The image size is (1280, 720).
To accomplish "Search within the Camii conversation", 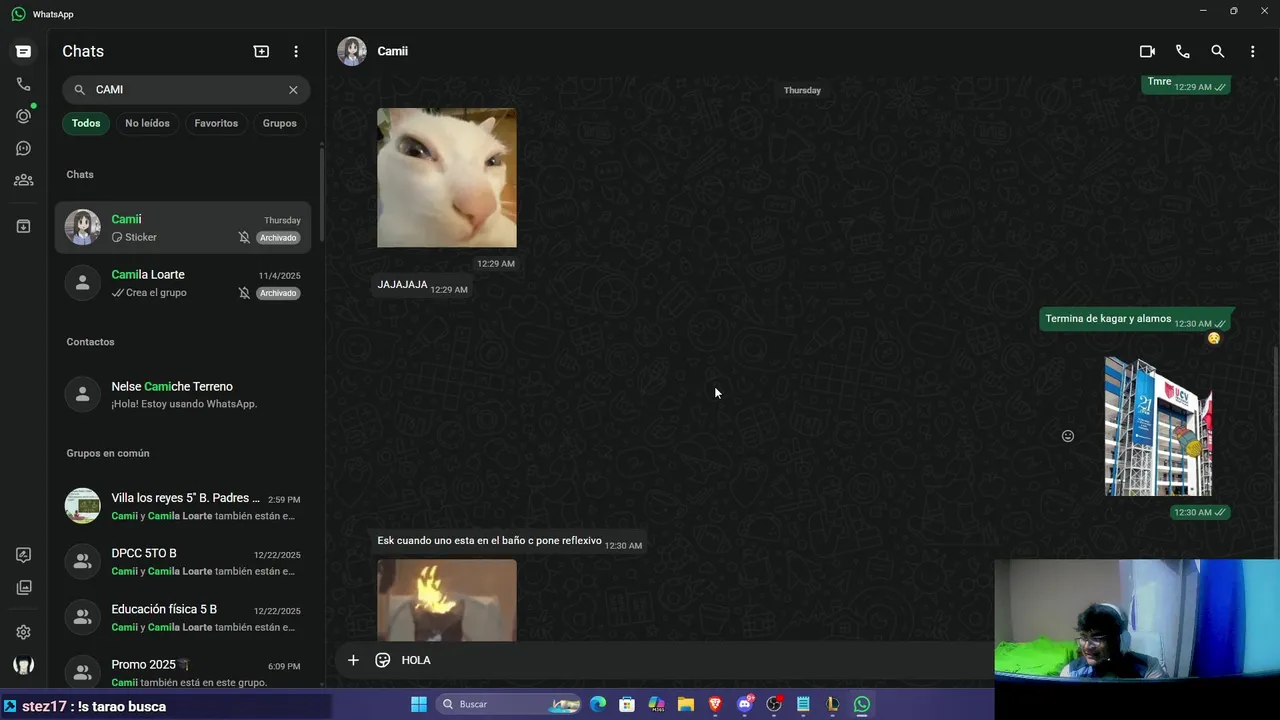I will pos(1218,51).
